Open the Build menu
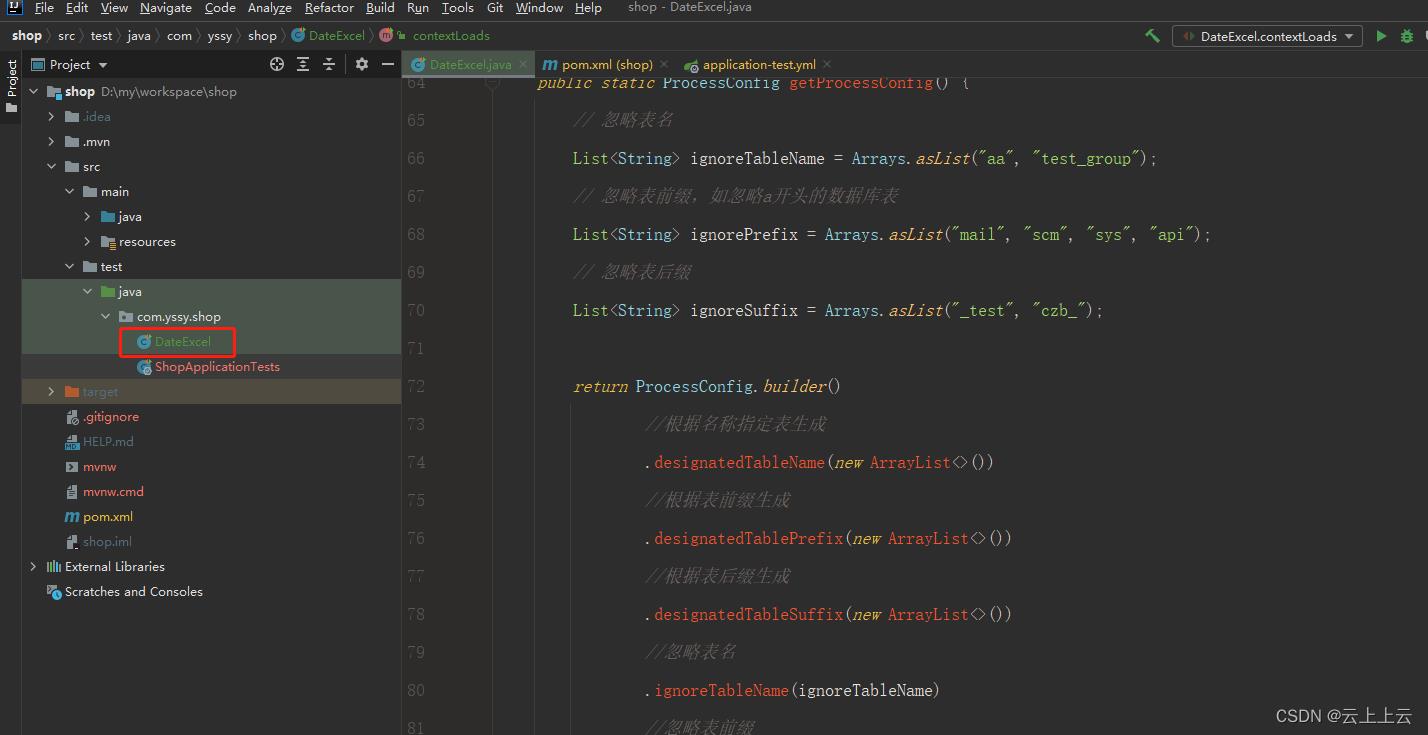 380,8
